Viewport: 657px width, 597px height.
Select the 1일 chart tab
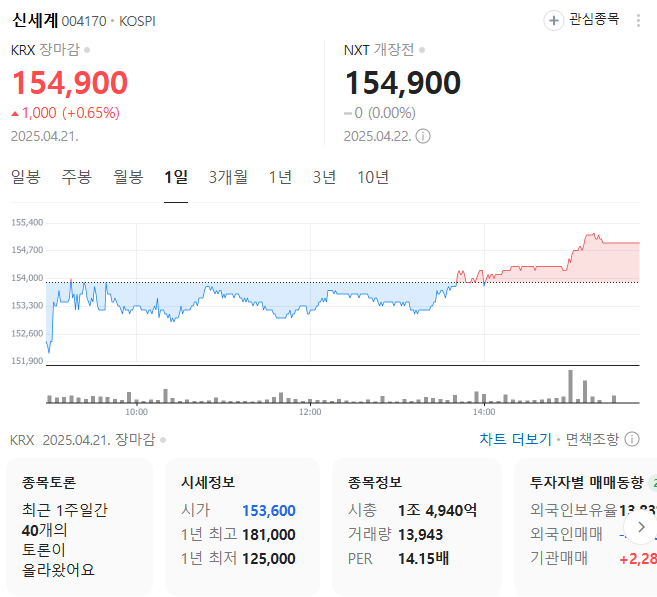click(176, 177)
